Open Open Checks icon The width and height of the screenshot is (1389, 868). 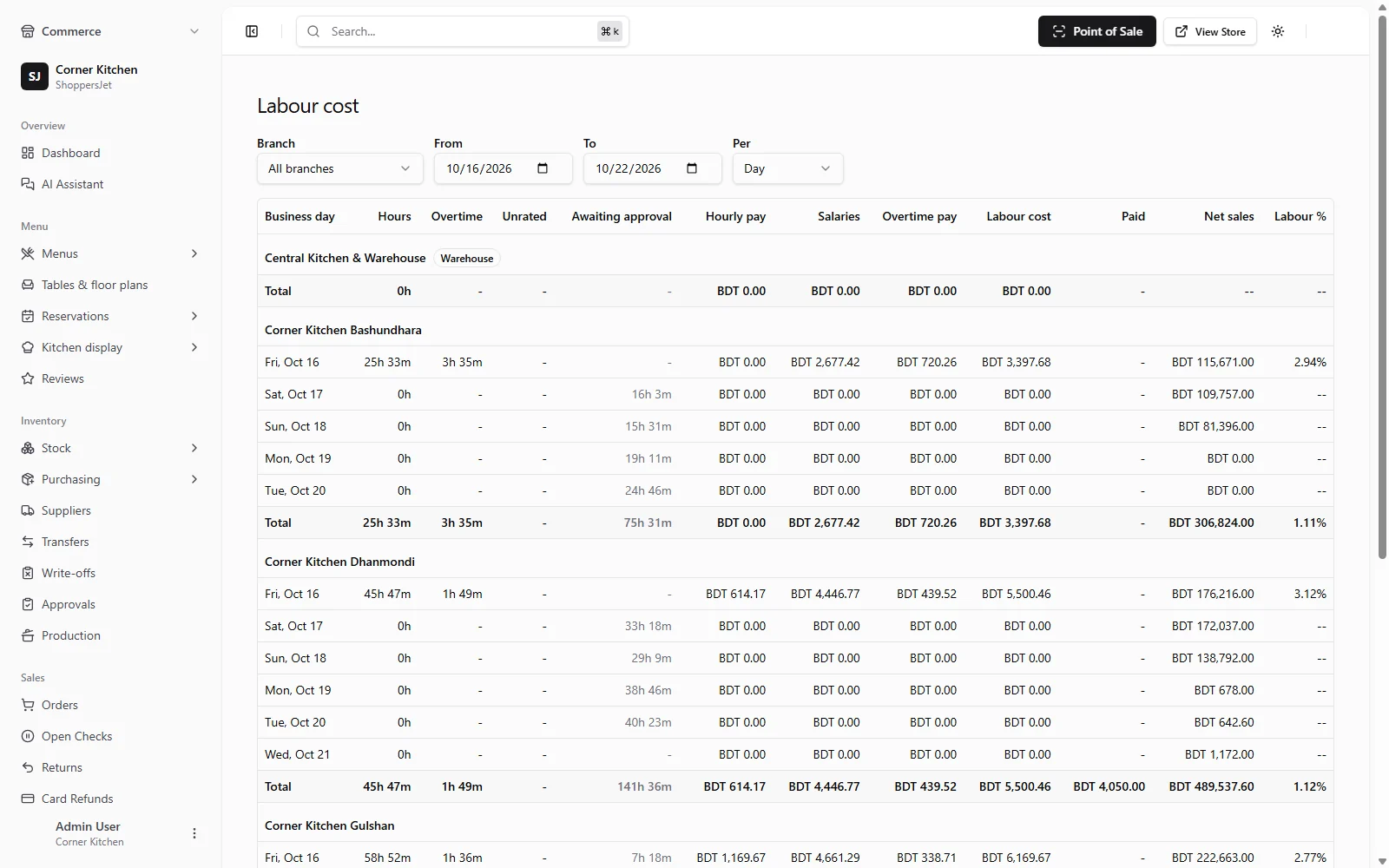pyautogui.click(x=28, y=736)
